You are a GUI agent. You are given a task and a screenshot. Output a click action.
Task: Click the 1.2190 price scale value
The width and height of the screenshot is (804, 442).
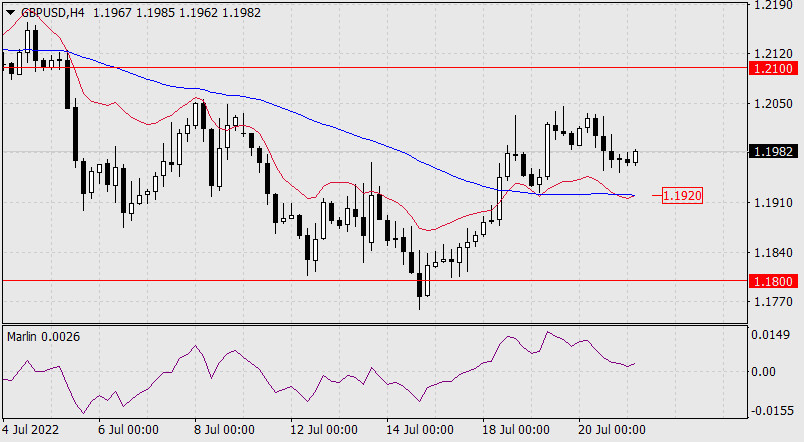[x=774, y=5]
